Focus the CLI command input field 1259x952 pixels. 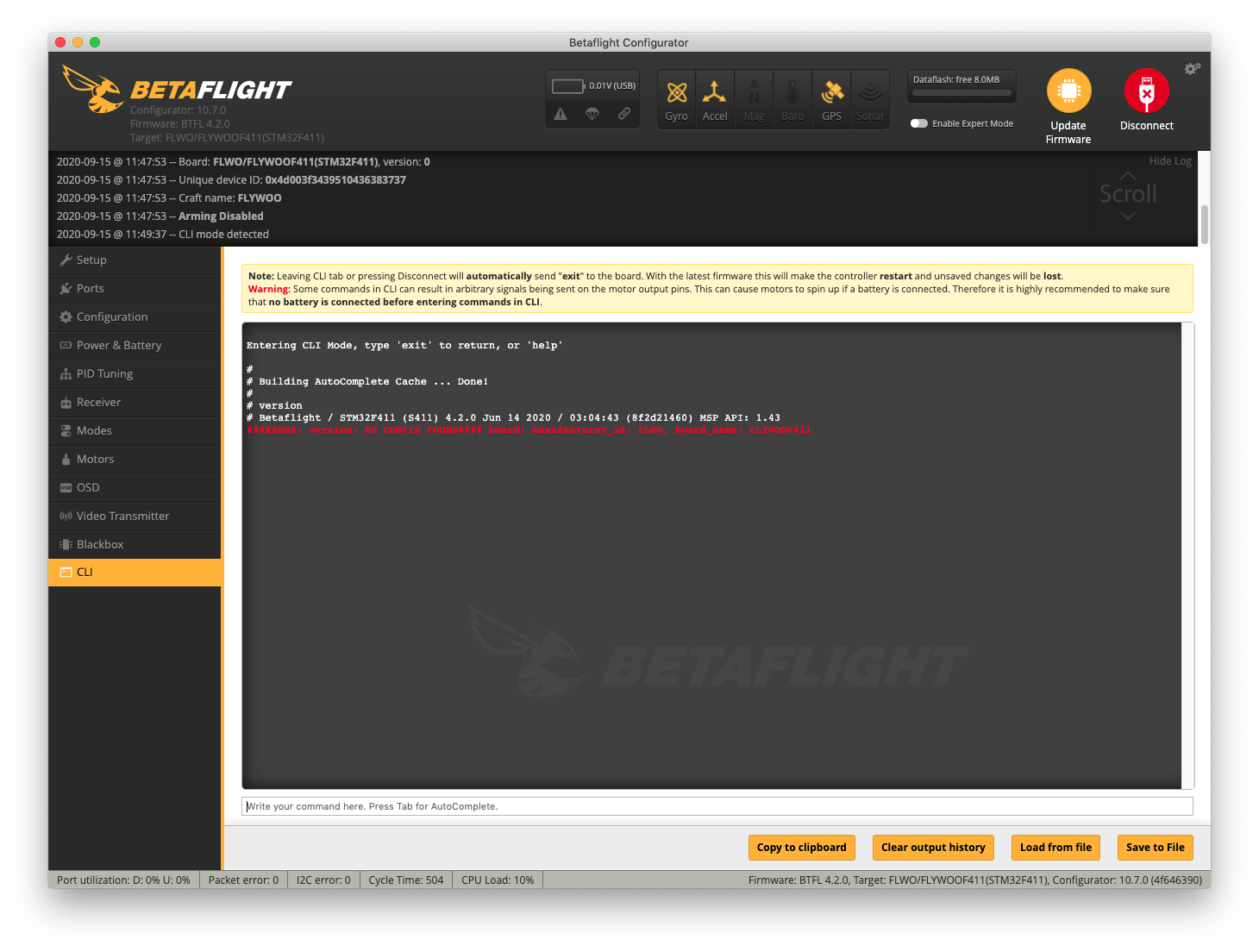tap(717, 806)
